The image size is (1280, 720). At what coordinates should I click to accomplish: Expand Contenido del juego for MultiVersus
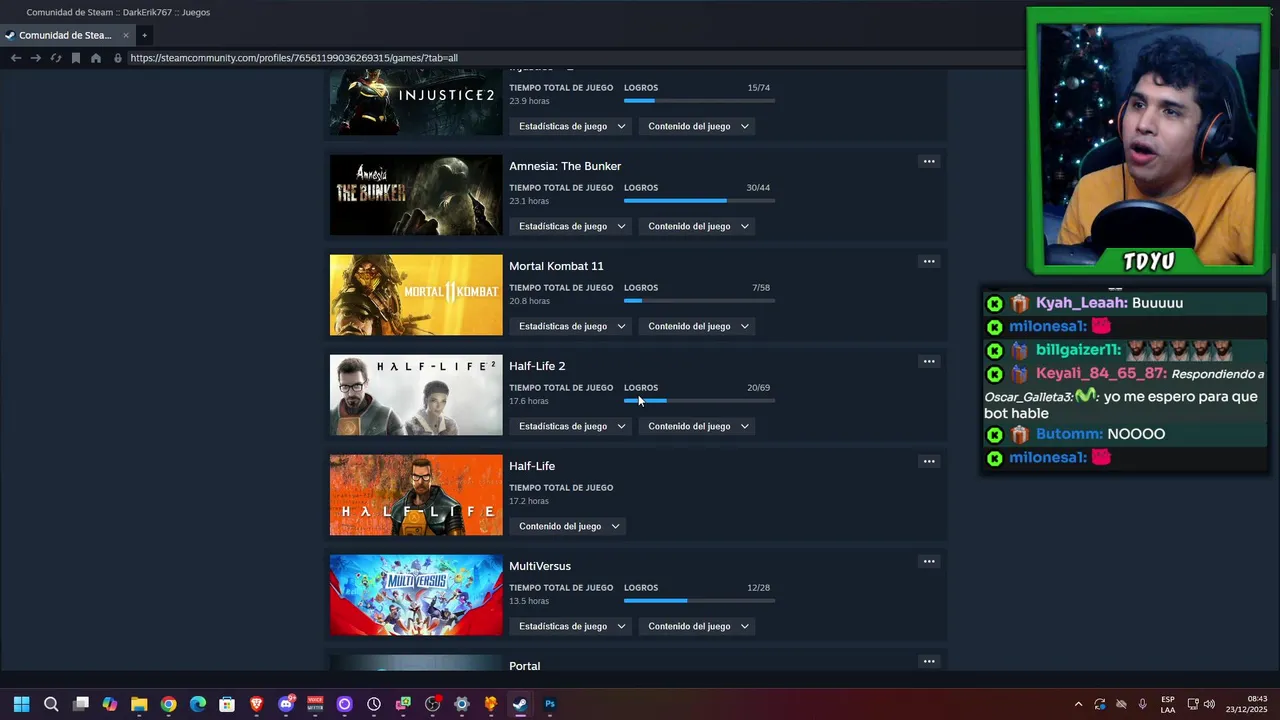pos(698,626)
